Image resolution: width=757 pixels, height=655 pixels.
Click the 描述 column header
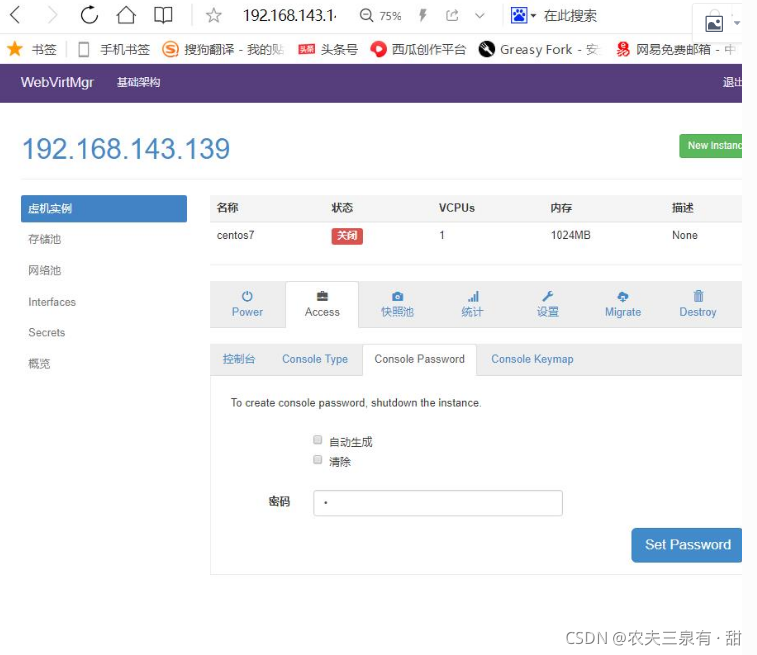coord(683,208)
